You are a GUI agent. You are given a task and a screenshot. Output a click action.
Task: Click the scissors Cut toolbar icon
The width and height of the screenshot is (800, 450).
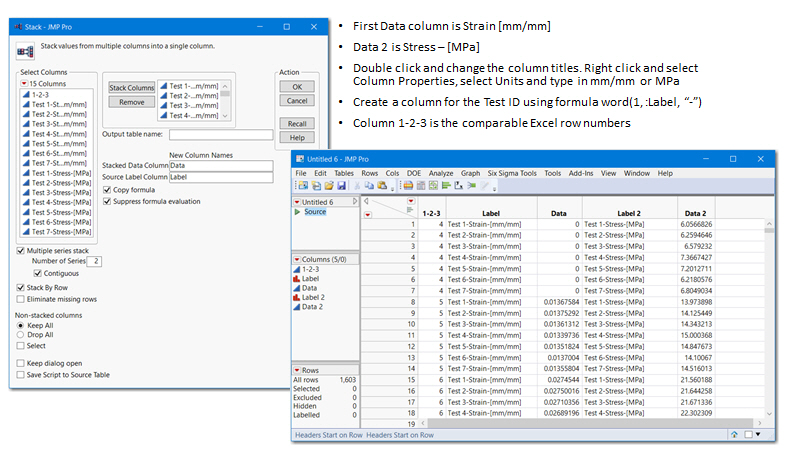357,186
